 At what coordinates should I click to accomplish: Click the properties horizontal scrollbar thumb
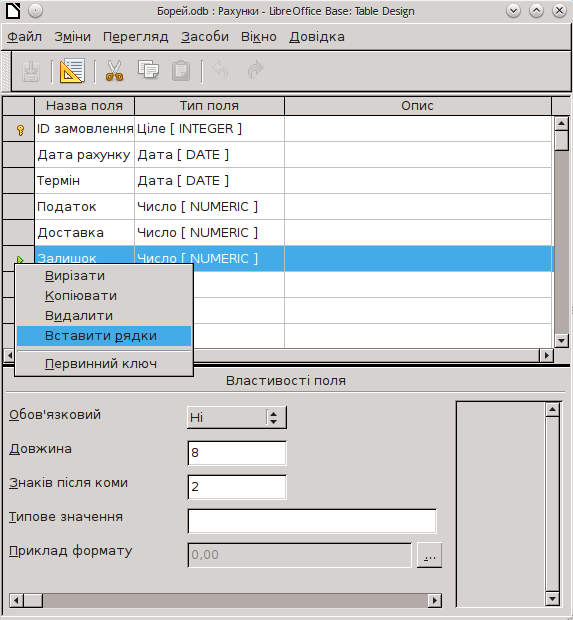coord(33,601)
